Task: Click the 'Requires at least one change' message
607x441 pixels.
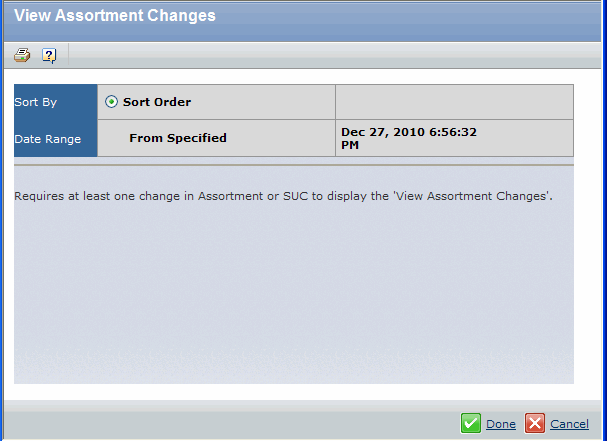Action: [x=283, y=196]
